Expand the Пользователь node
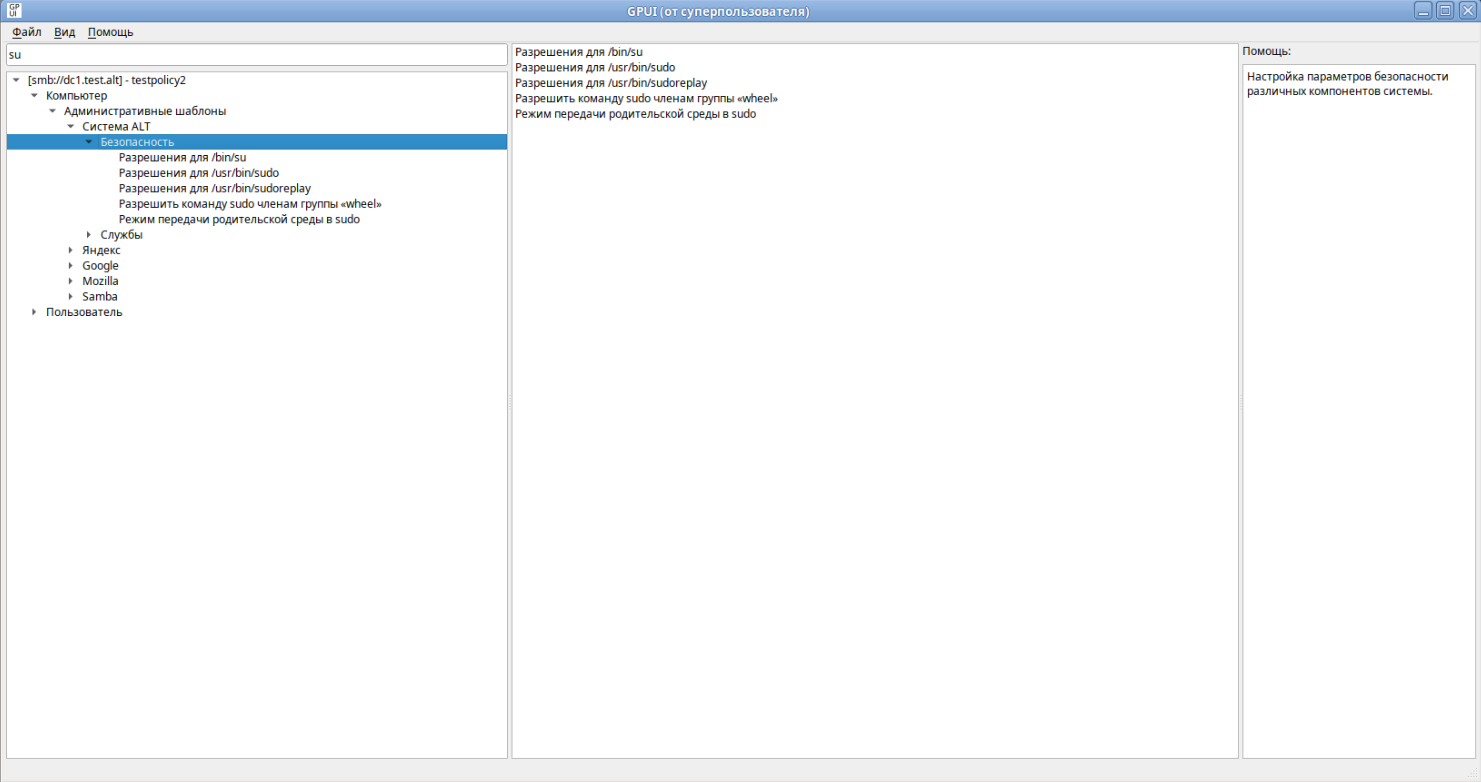This screenshot has width=1481, height=782. 34,312
